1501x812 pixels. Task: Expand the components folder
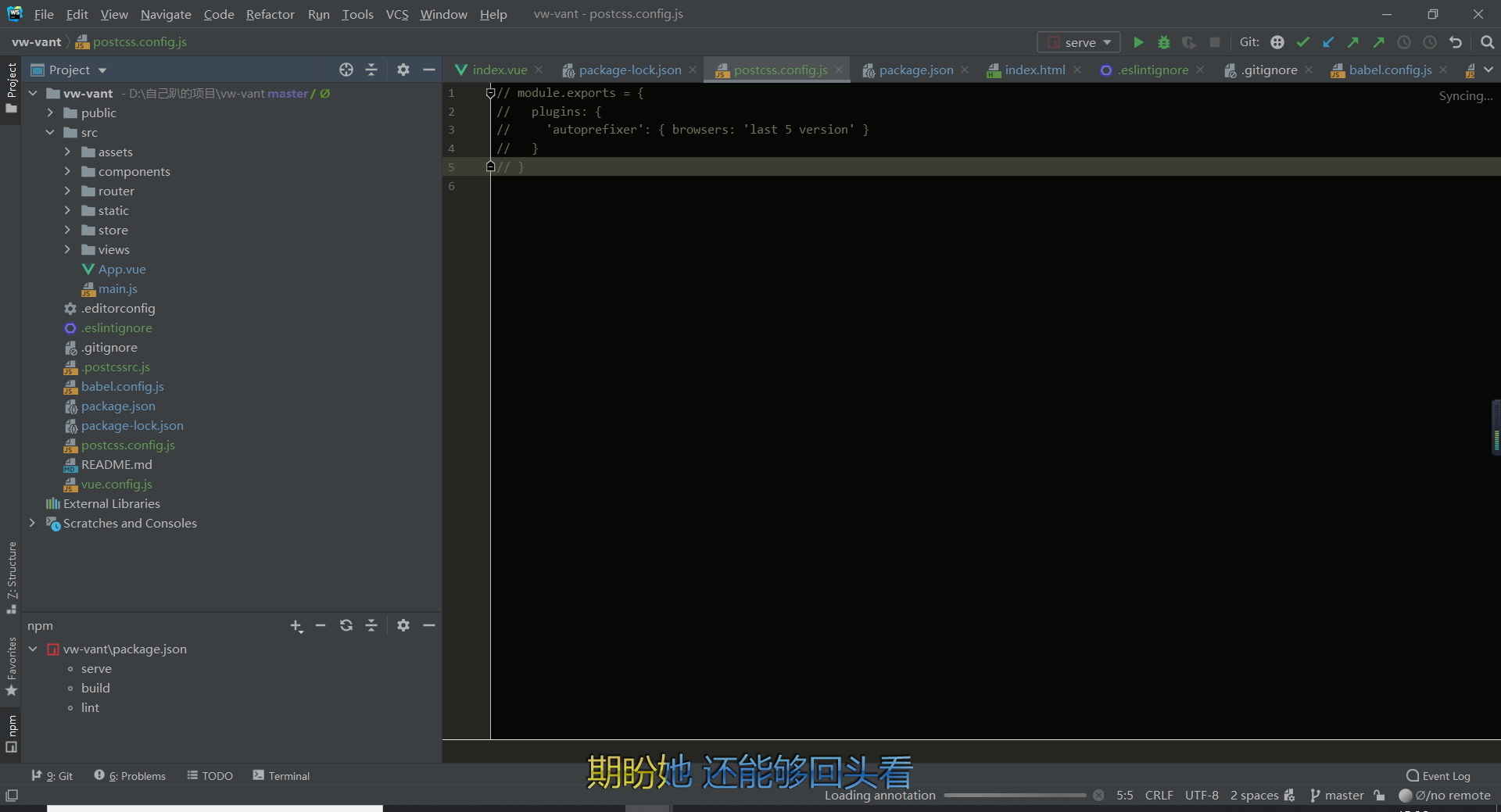click(x=67, y=172)
